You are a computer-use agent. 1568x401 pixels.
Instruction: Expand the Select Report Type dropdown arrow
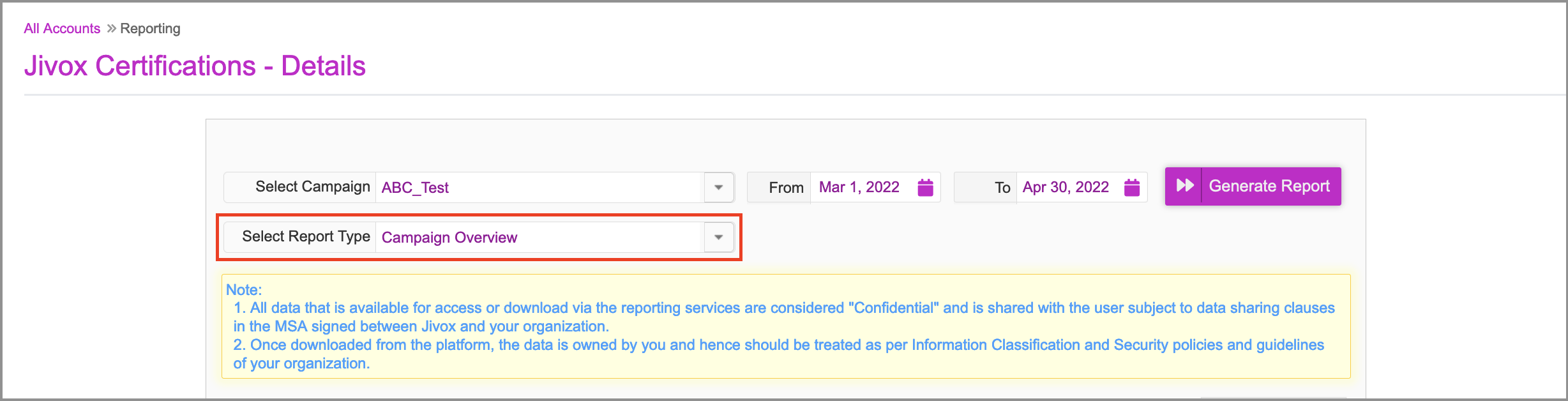tap(719, 237)
